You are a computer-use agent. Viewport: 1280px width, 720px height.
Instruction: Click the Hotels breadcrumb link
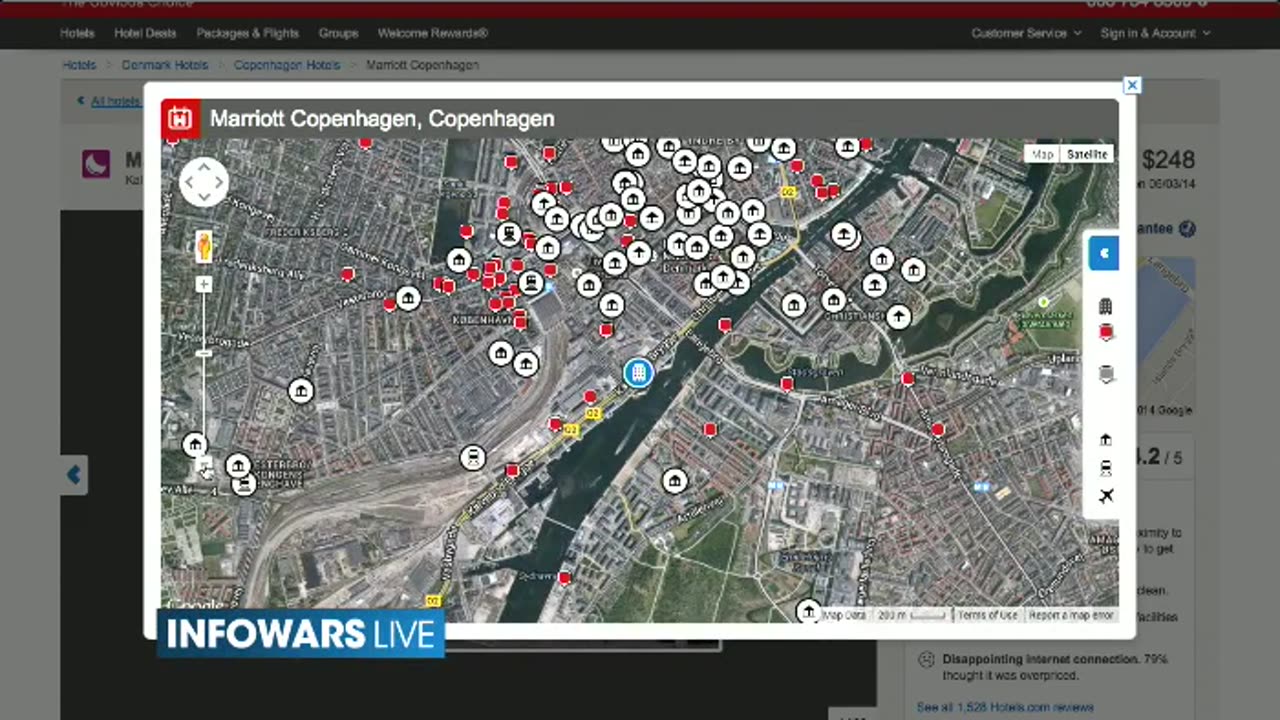point(80,65)
